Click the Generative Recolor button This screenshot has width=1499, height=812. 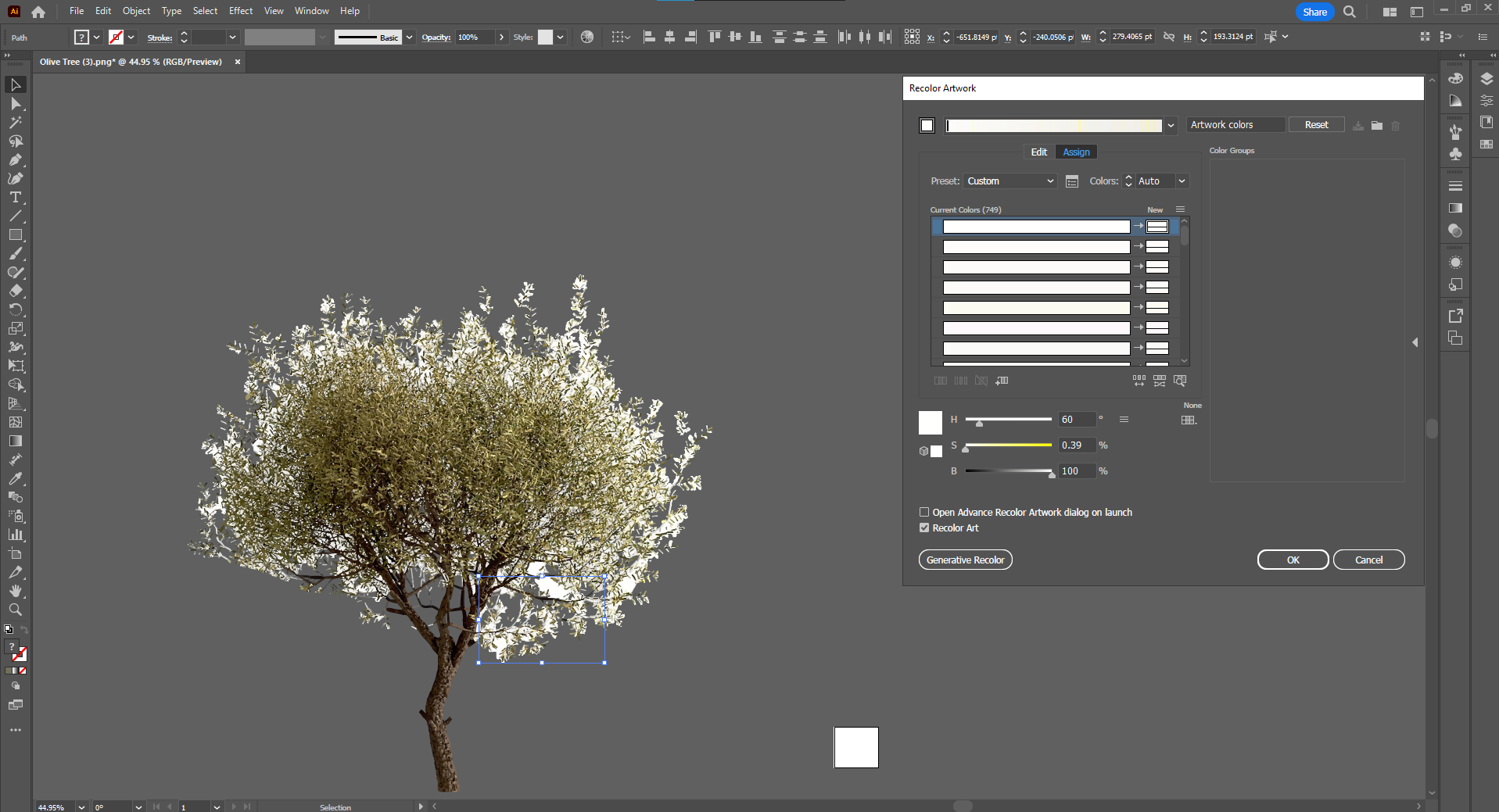[x=965, y=560]
